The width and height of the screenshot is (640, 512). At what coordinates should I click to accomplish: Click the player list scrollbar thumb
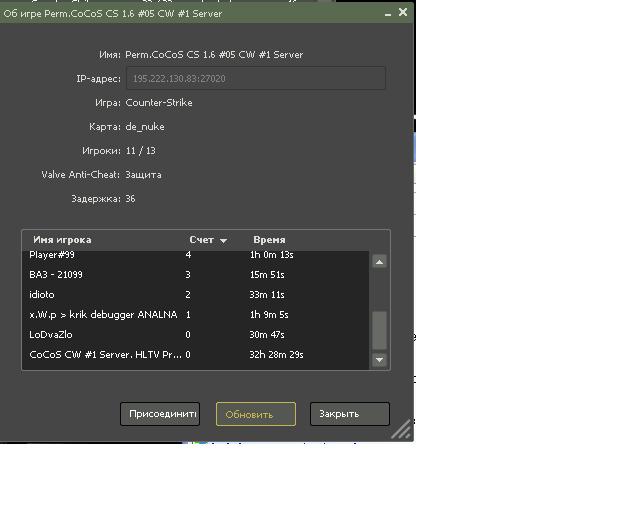[379, 330]
